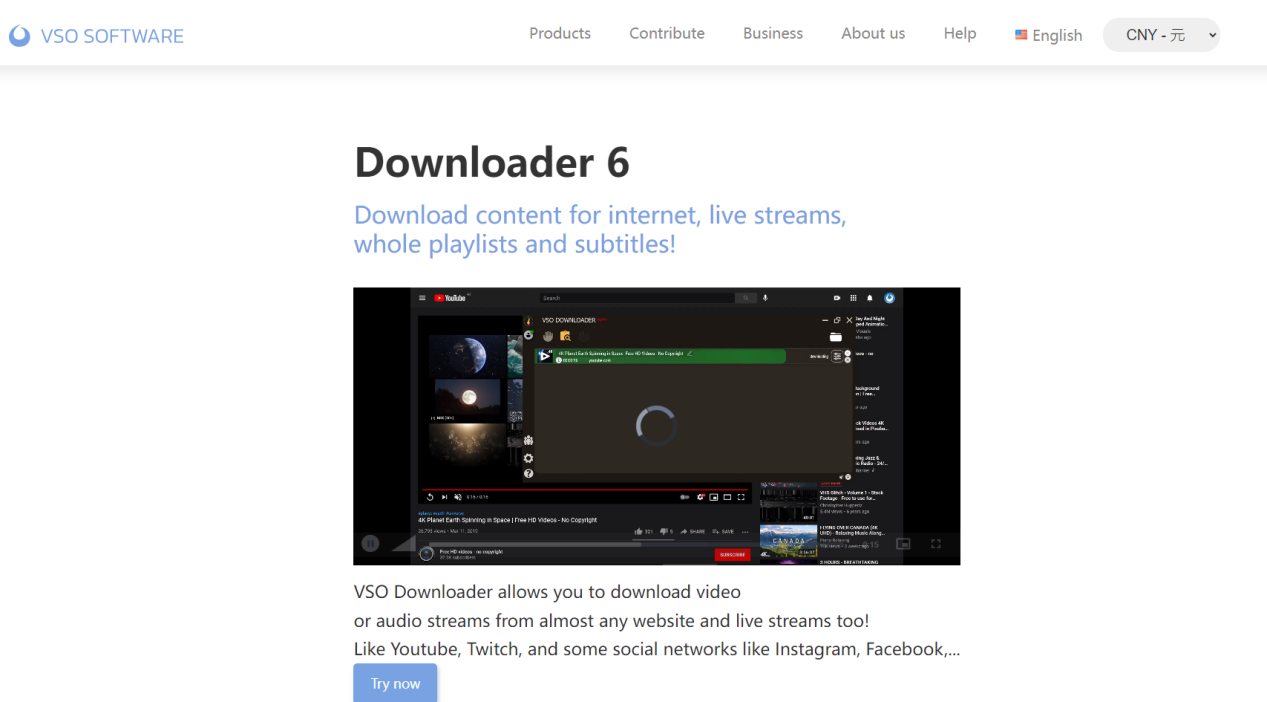The height and width of the screenshot is (702, 1267).
Task: Open the Products menu
Action: 560,33
